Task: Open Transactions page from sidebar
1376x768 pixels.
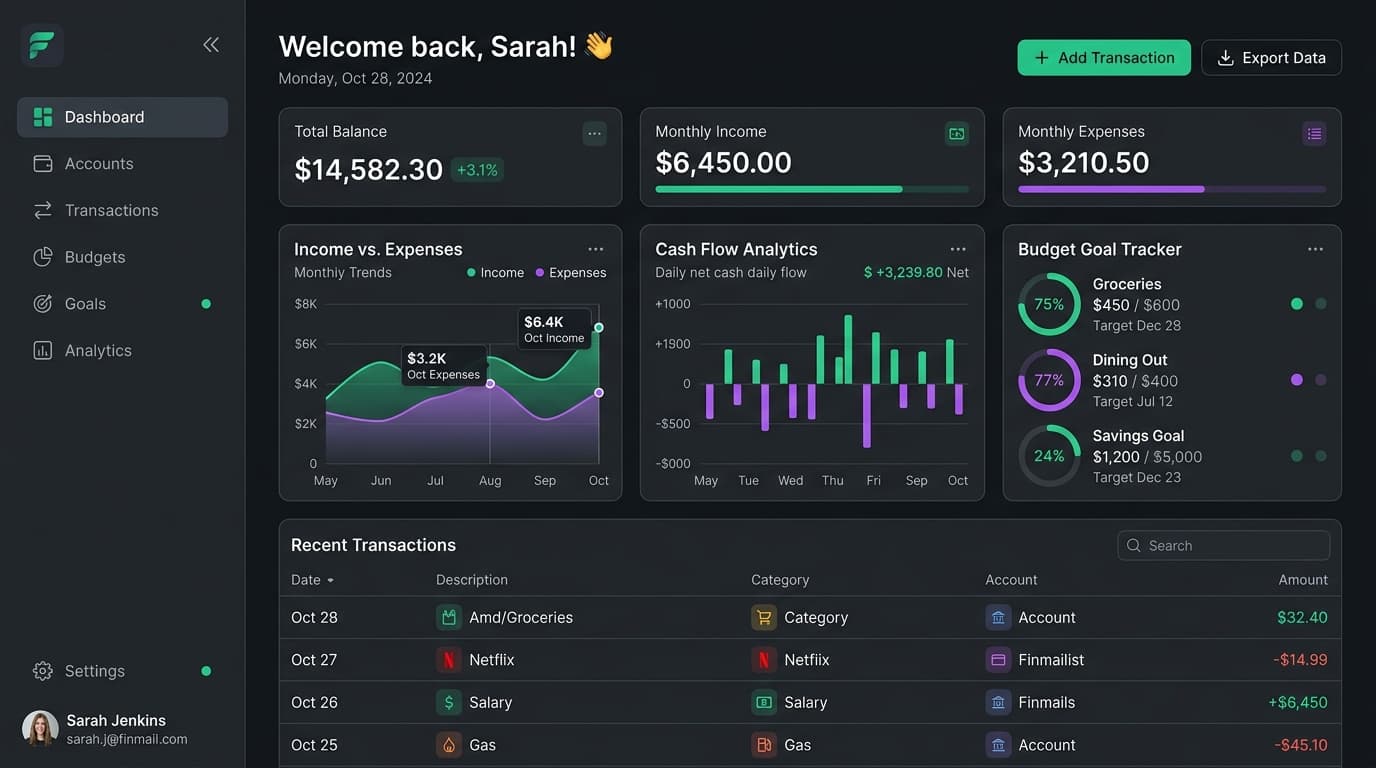Action: 111,210
